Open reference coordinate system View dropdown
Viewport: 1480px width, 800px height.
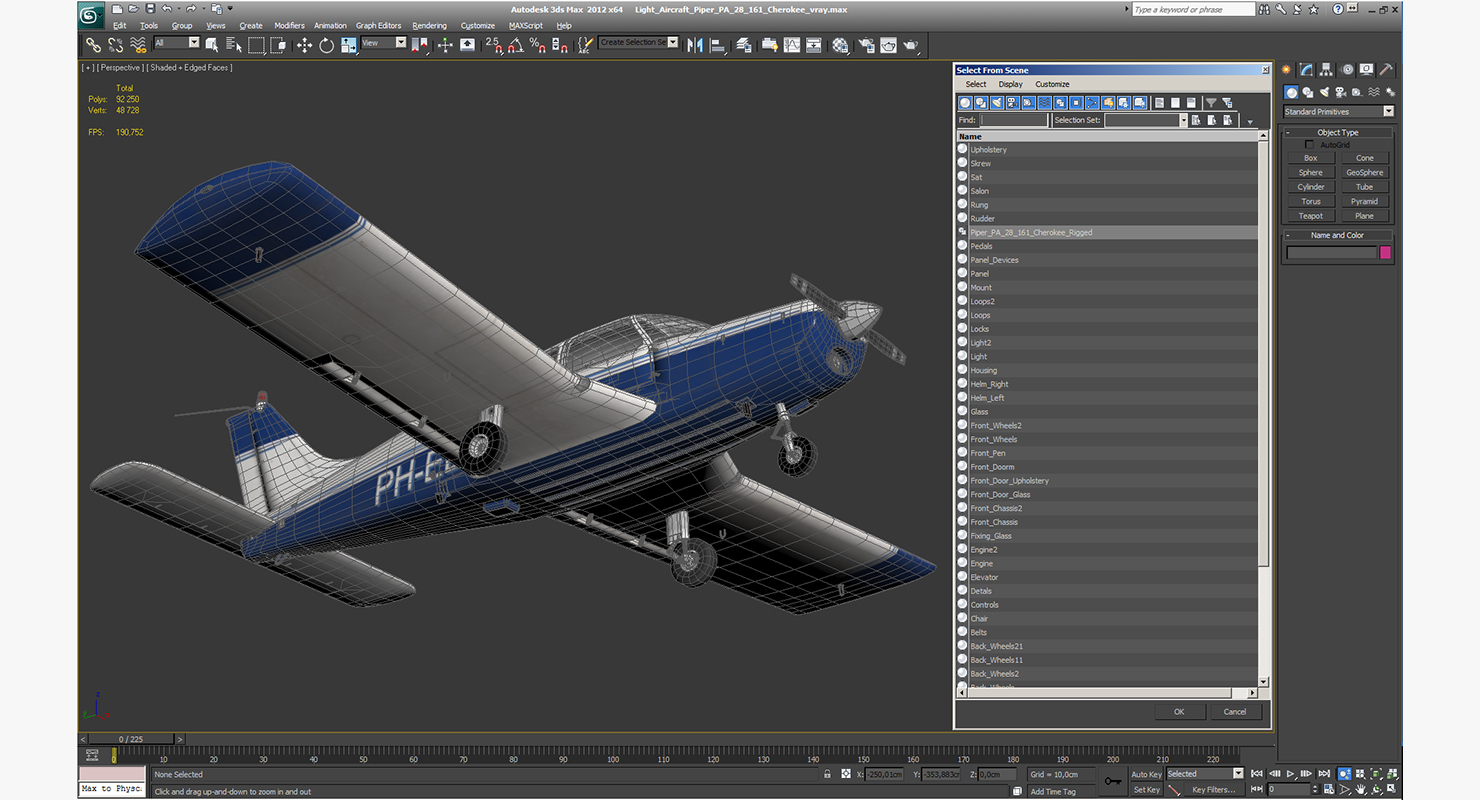tap(383, 42)
